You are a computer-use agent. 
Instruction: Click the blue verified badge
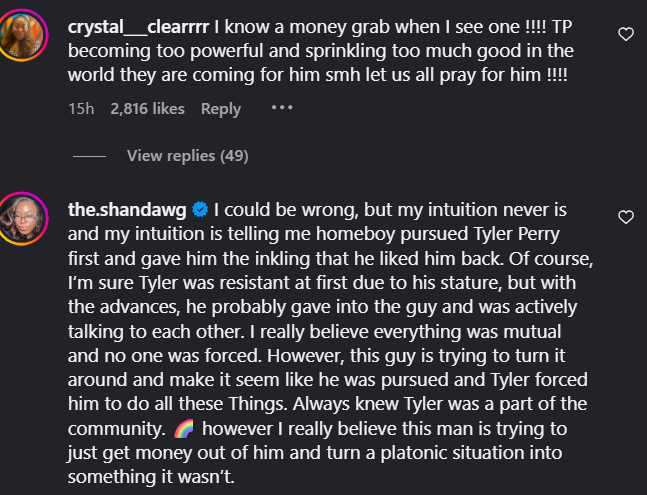point(199,210)
